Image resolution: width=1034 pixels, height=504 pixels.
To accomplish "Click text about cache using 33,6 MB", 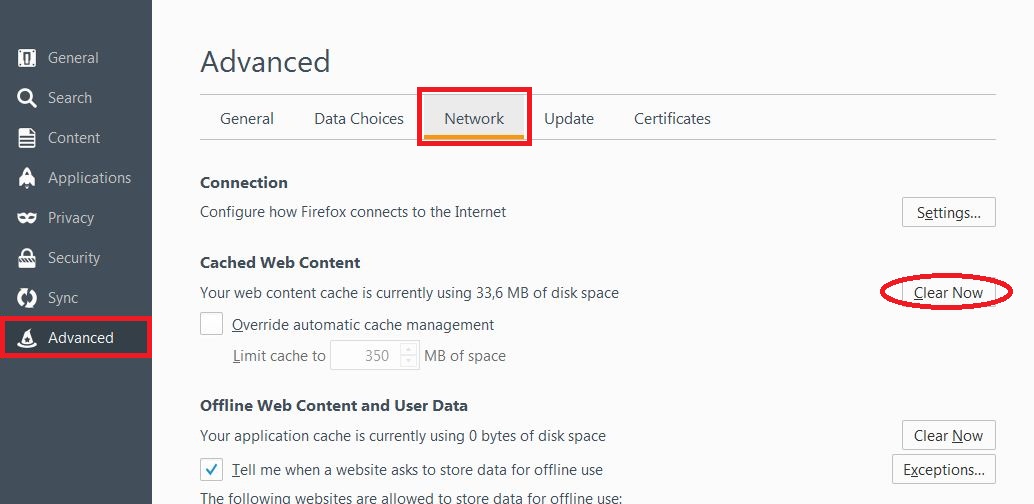I will 410,293.
